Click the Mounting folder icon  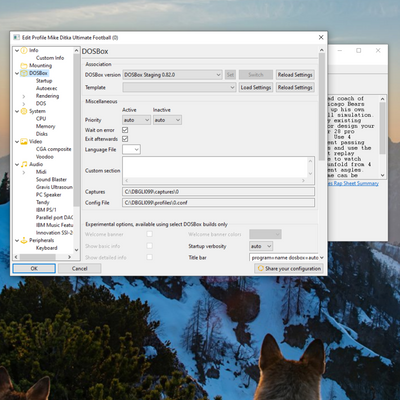pyautogui.click(x=24, y=65)
